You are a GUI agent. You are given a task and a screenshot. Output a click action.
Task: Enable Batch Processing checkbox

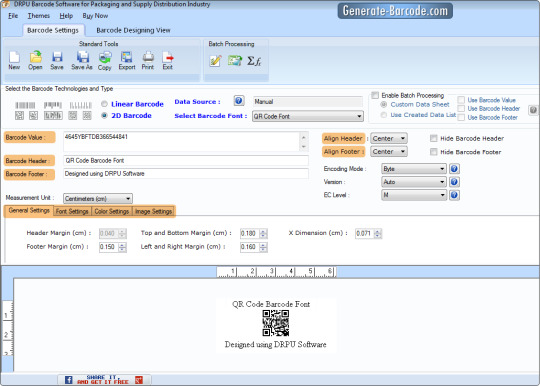point(375,95)
